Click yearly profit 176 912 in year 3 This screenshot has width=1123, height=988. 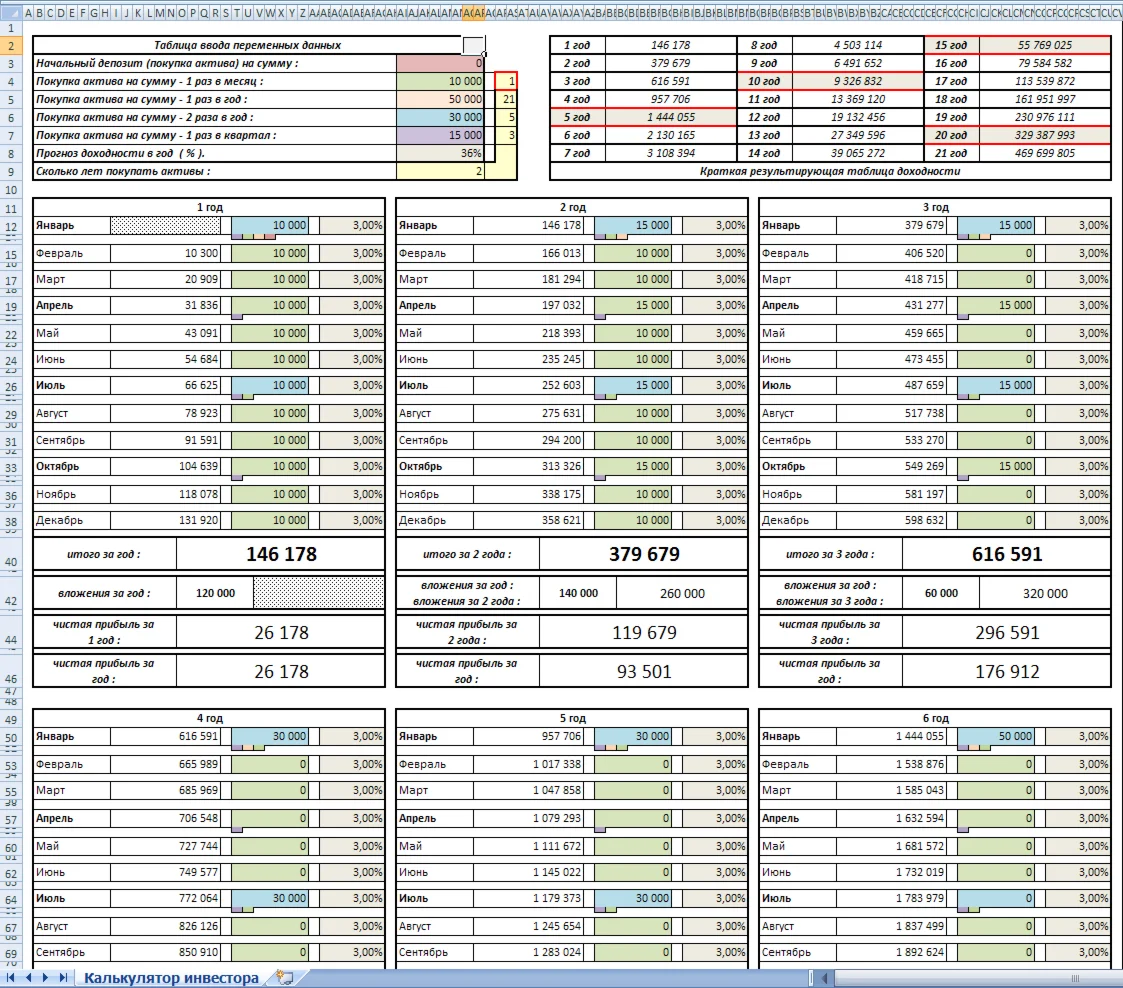click(1007, 672)
